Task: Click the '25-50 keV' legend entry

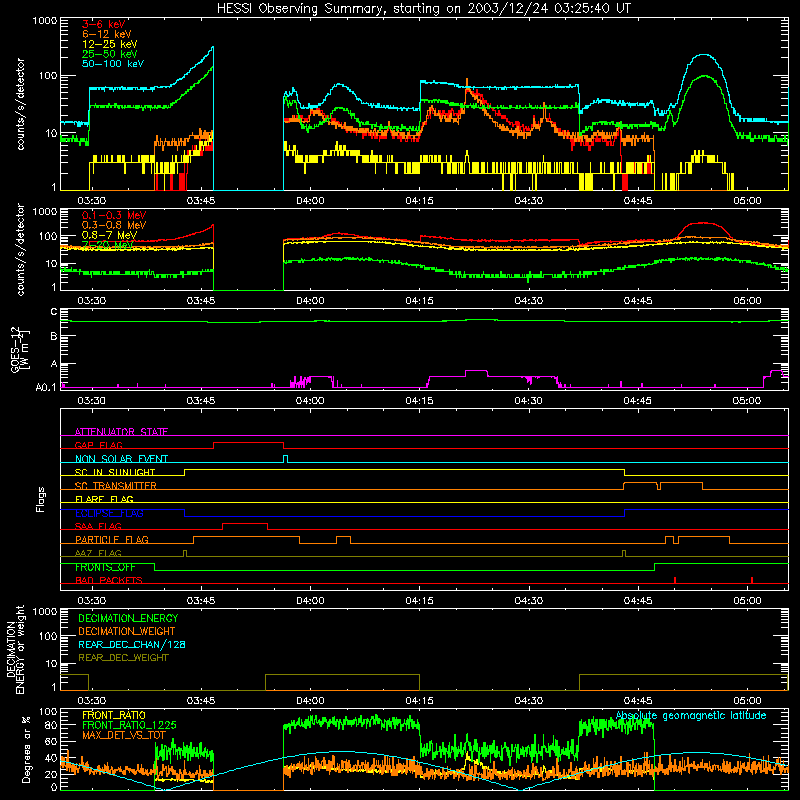Action: [110, 54]
